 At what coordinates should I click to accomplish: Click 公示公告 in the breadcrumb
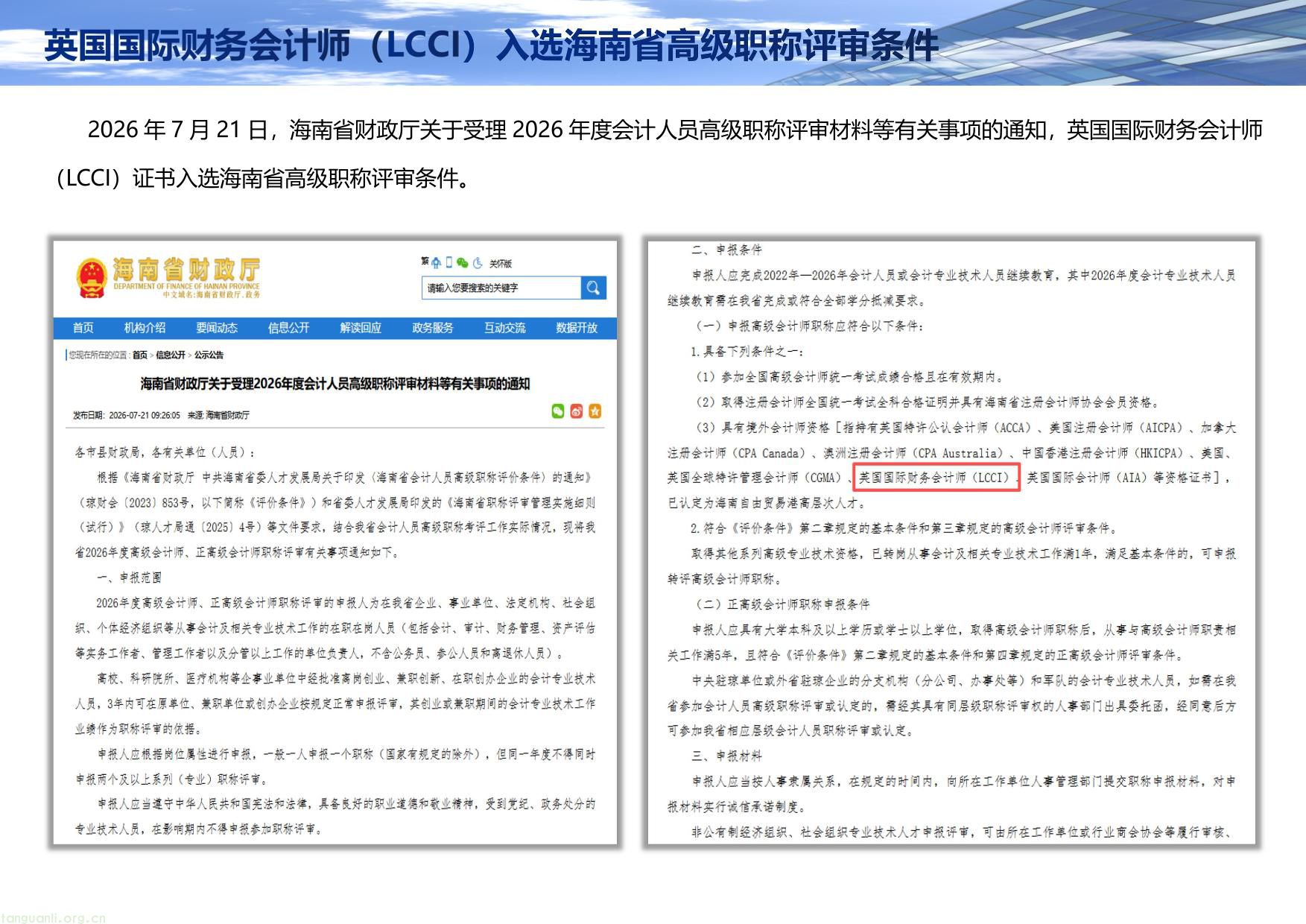(x=209, y=355)
